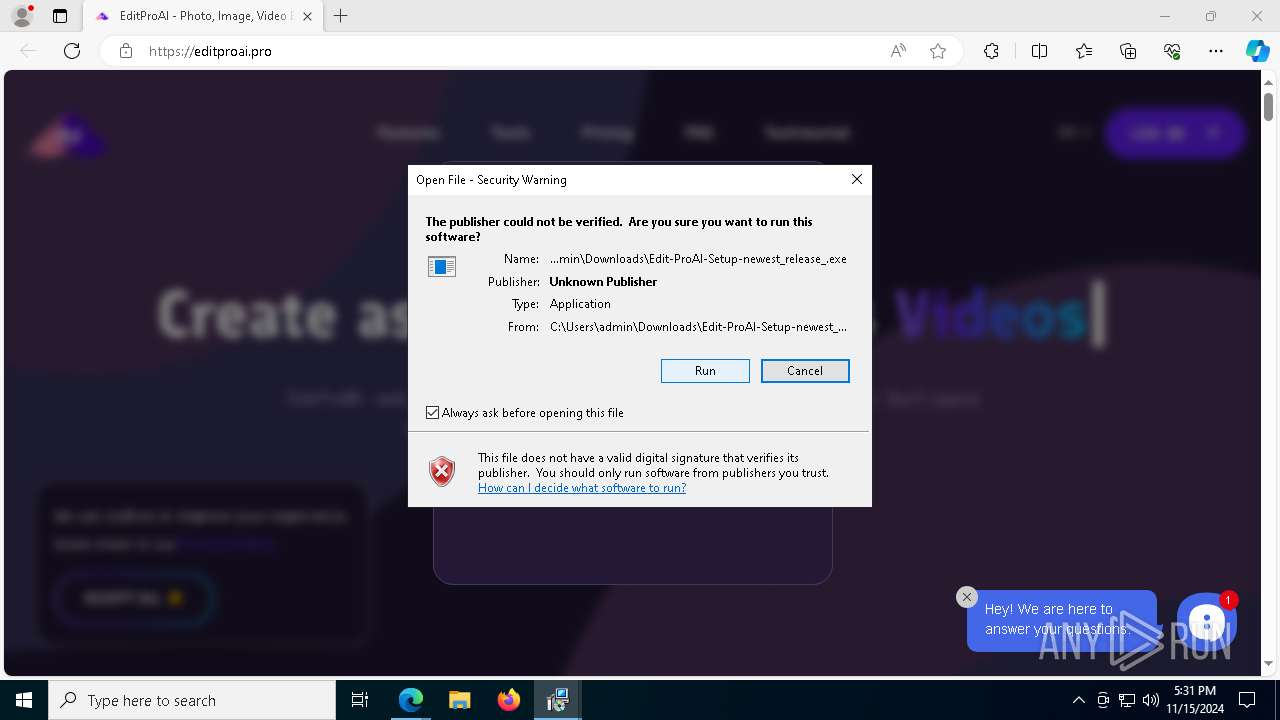Close the Open File Security Warning dialog

click(856, 179)
